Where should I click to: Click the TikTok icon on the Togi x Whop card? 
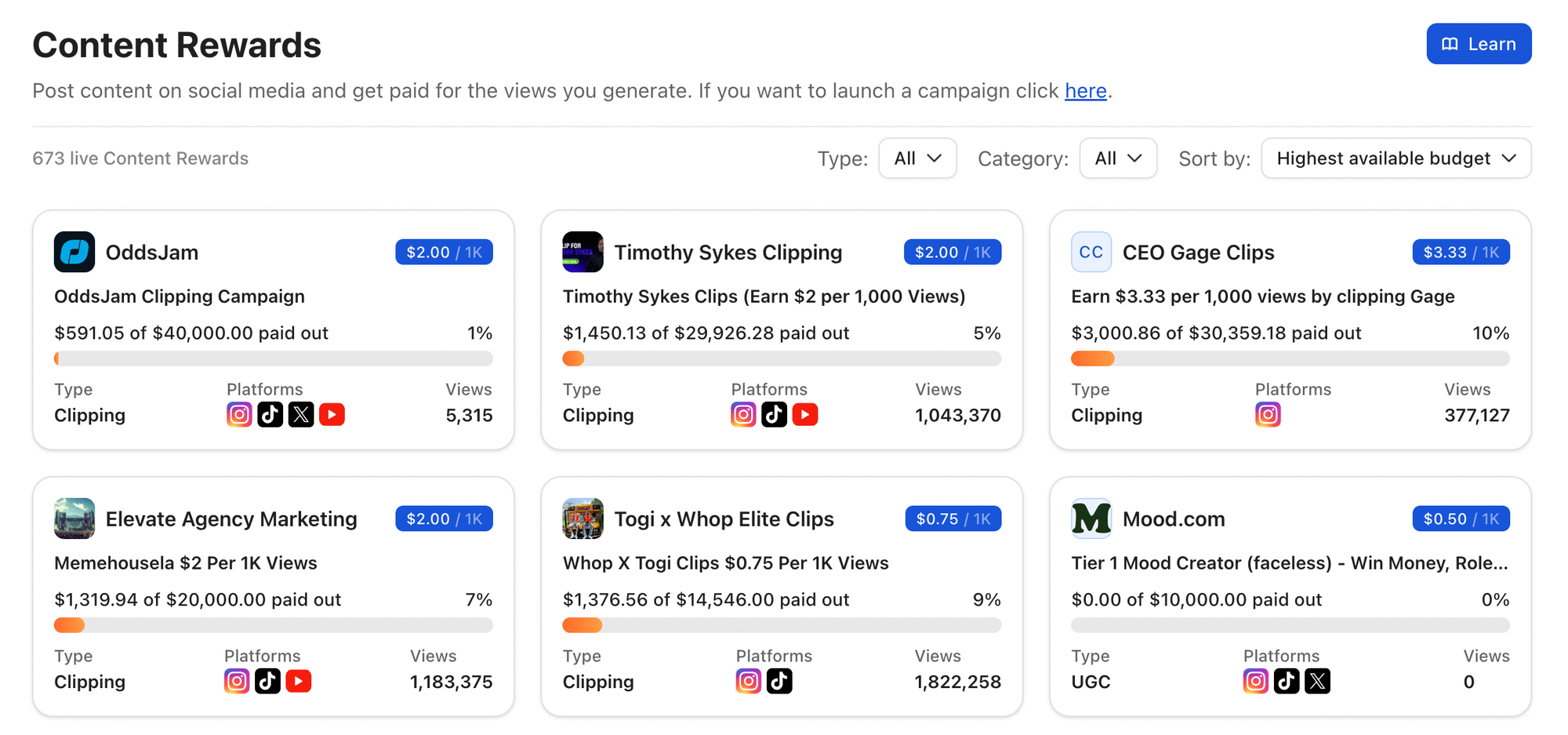779,681
